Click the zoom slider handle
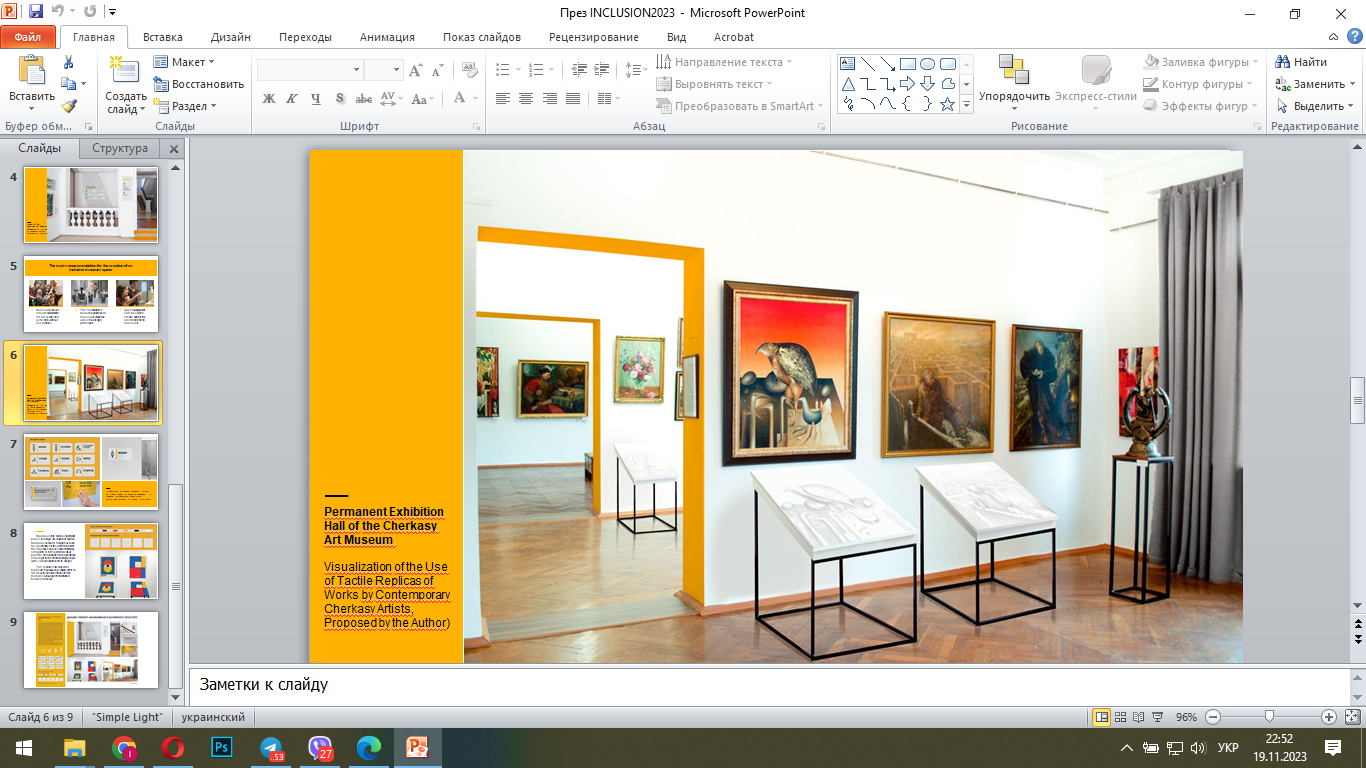The height and width of the screenshot is (768, 1366). pos(1269,717)
